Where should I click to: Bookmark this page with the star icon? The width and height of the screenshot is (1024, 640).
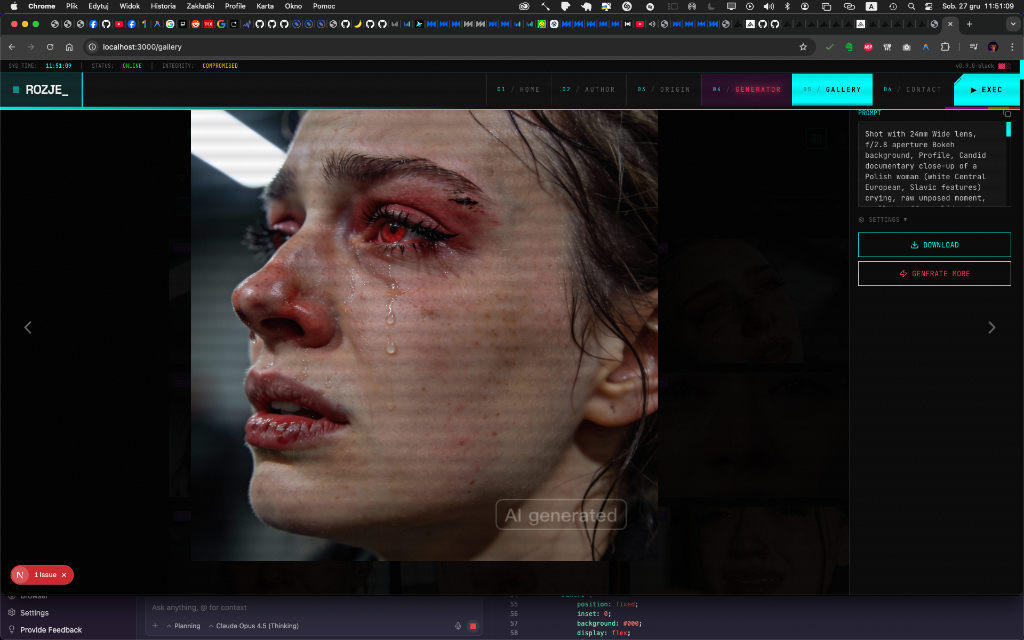click(802, 47)
